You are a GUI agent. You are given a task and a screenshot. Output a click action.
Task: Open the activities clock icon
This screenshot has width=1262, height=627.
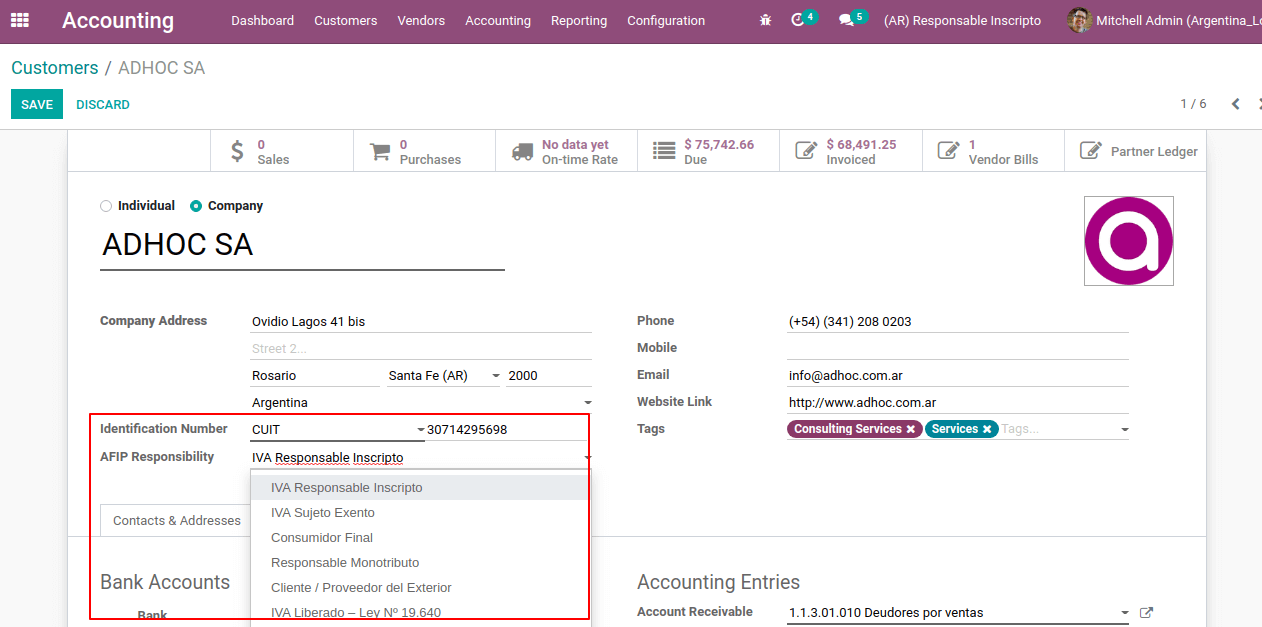point(798,20)
